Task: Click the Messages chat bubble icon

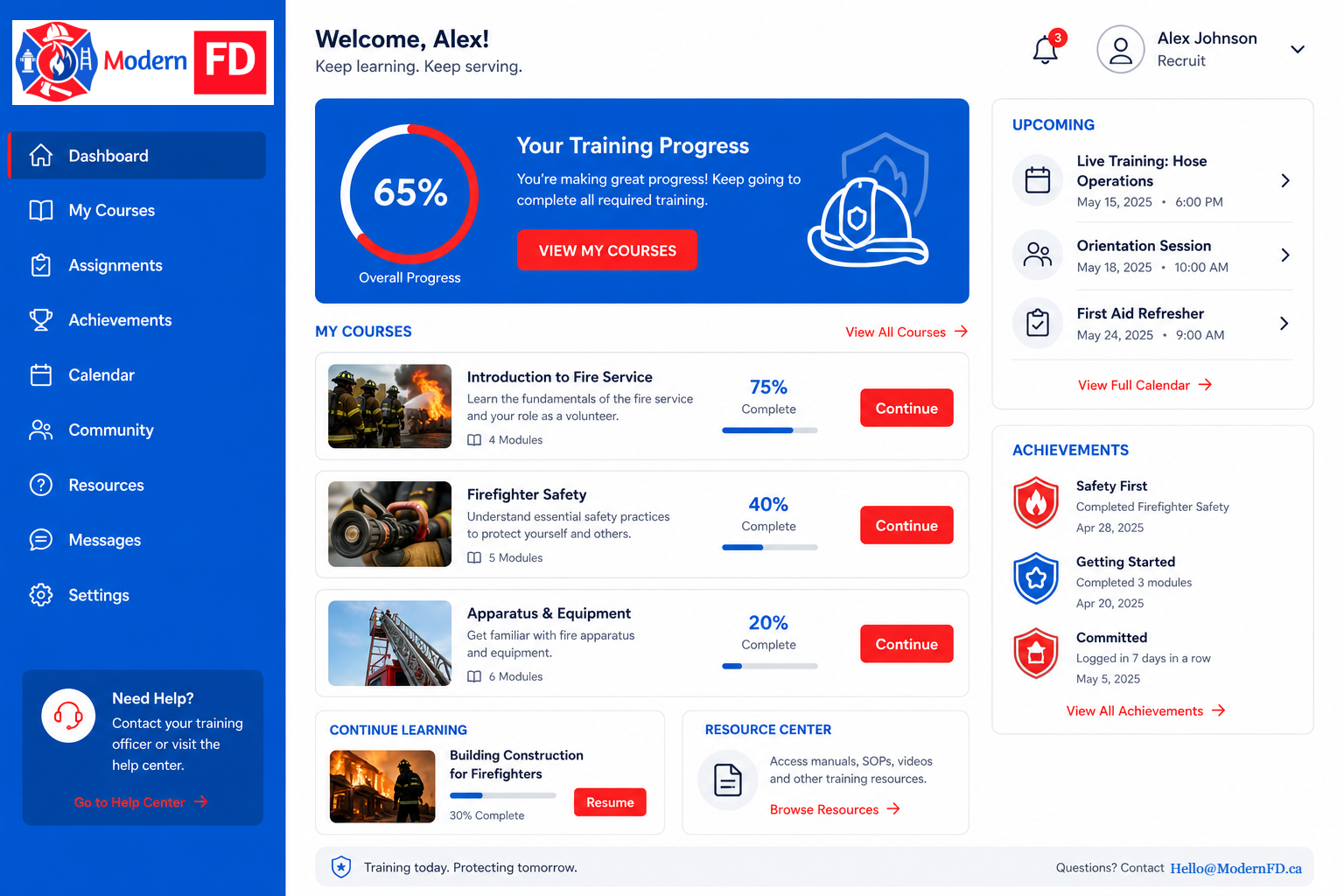Action: click(x=41, y=540)
